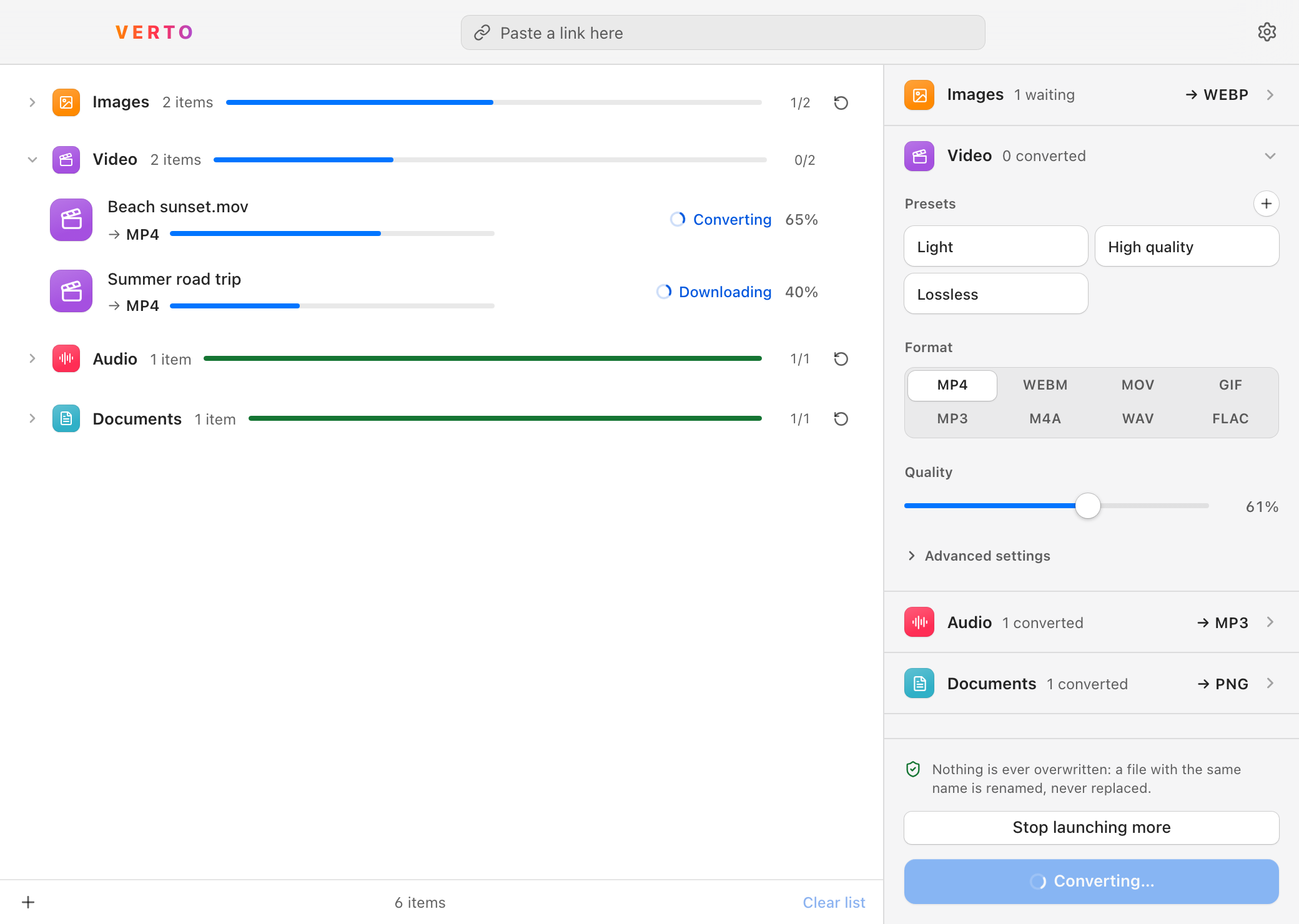
Task: Select the GIF format
Action: [x=1230, y=385]
